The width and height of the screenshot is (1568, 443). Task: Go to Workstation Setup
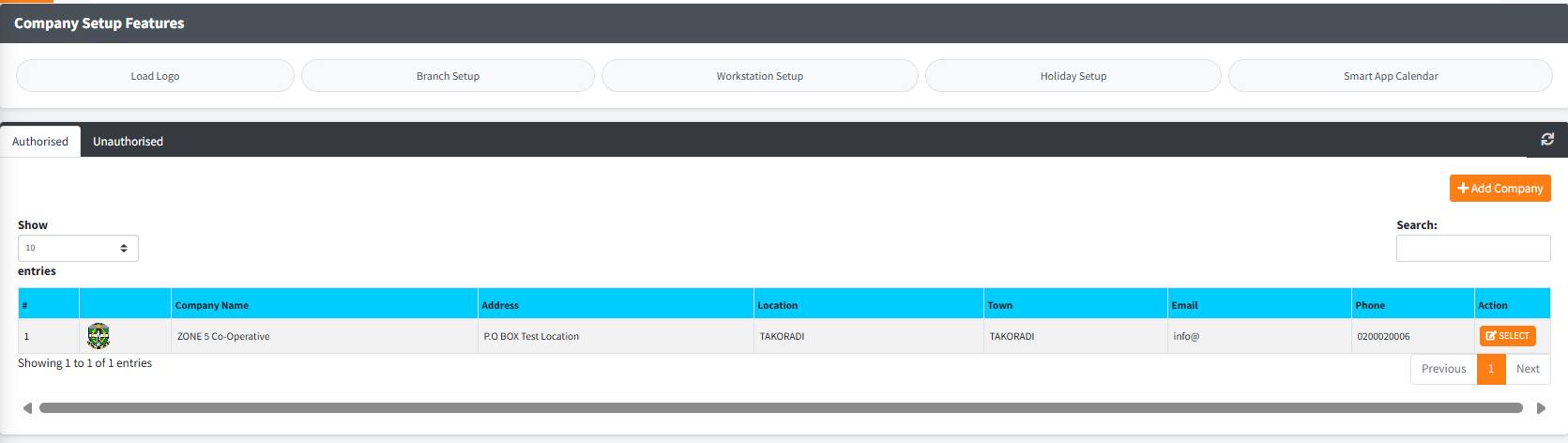759,76
